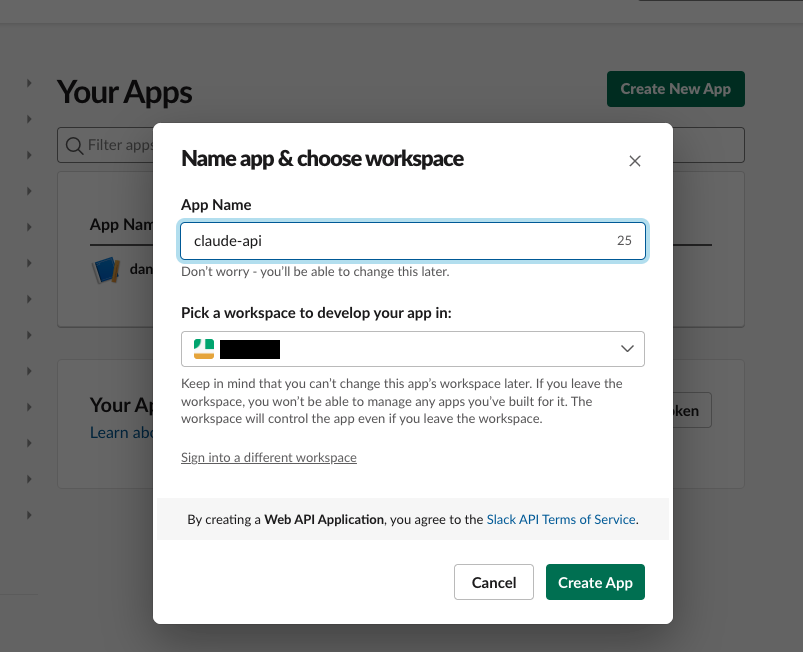The width and height of the screenshot is (803, 652).
Task: Expand the middle sidebar navigation section
Action: [x=30, y=299]
